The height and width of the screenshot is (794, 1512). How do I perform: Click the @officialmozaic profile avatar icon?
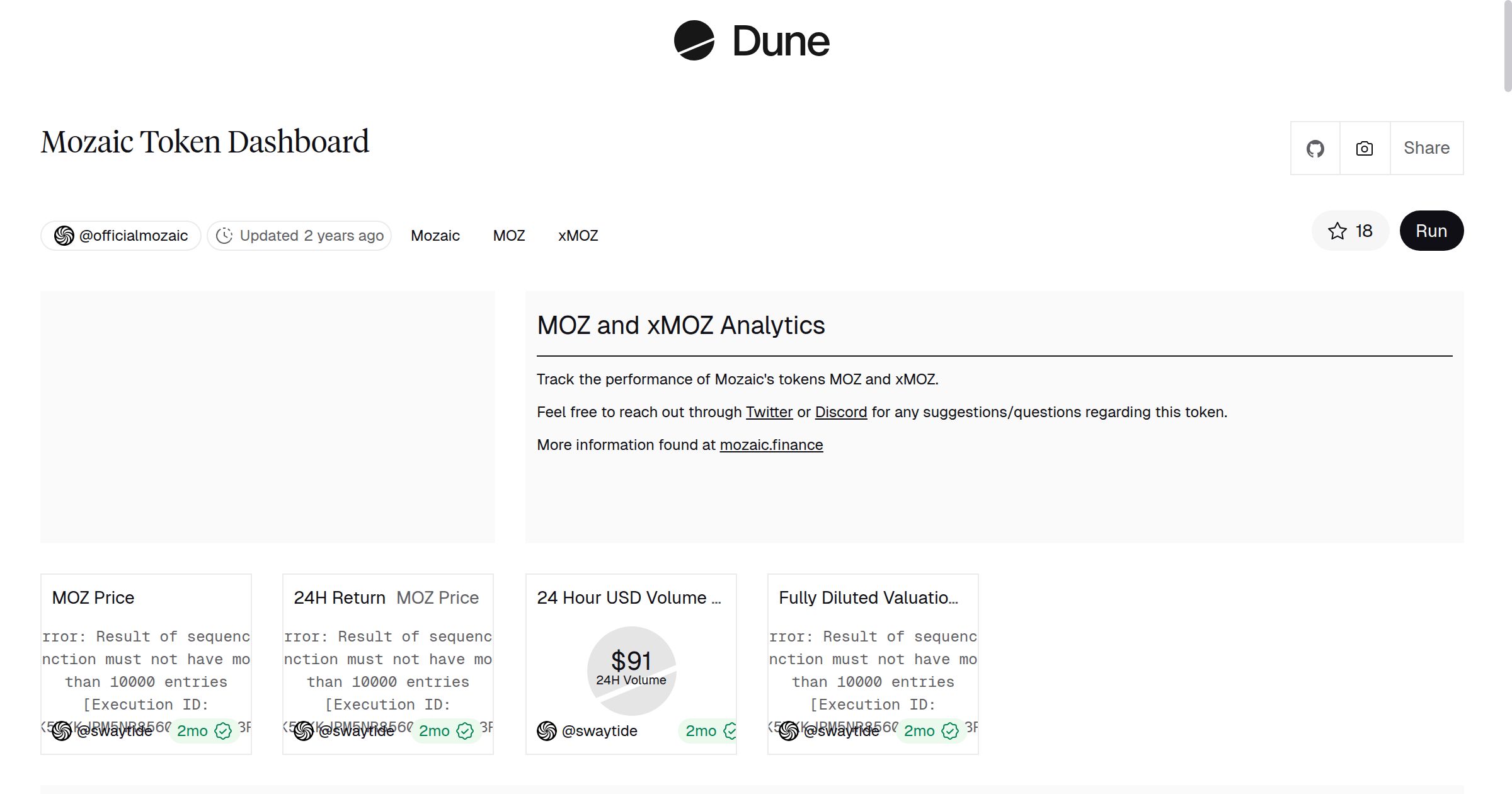click(x=65, y=235)
